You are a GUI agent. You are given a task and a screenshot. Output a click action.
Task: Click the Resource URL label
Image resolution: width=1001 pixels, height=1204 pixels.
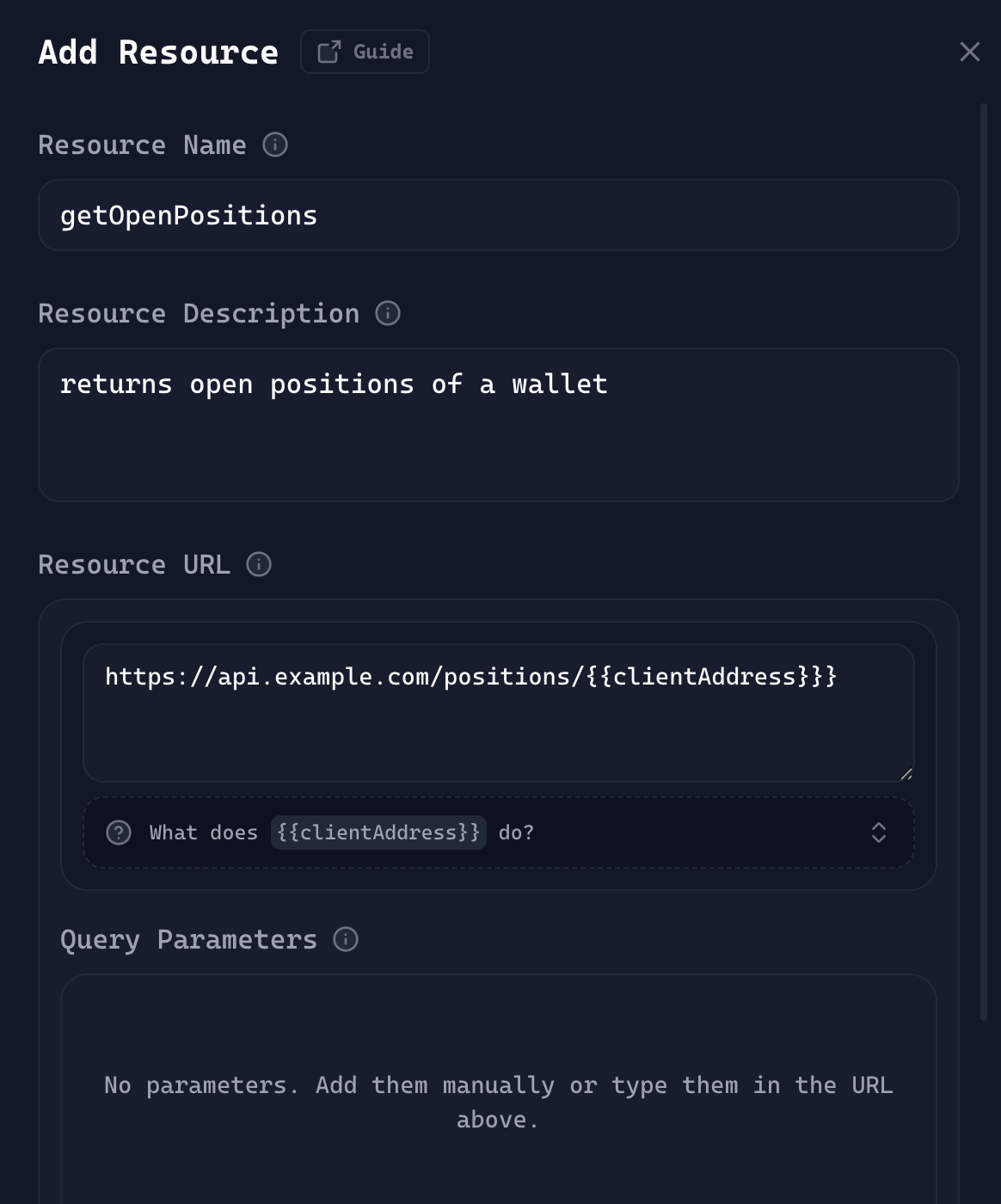[134, 564]
